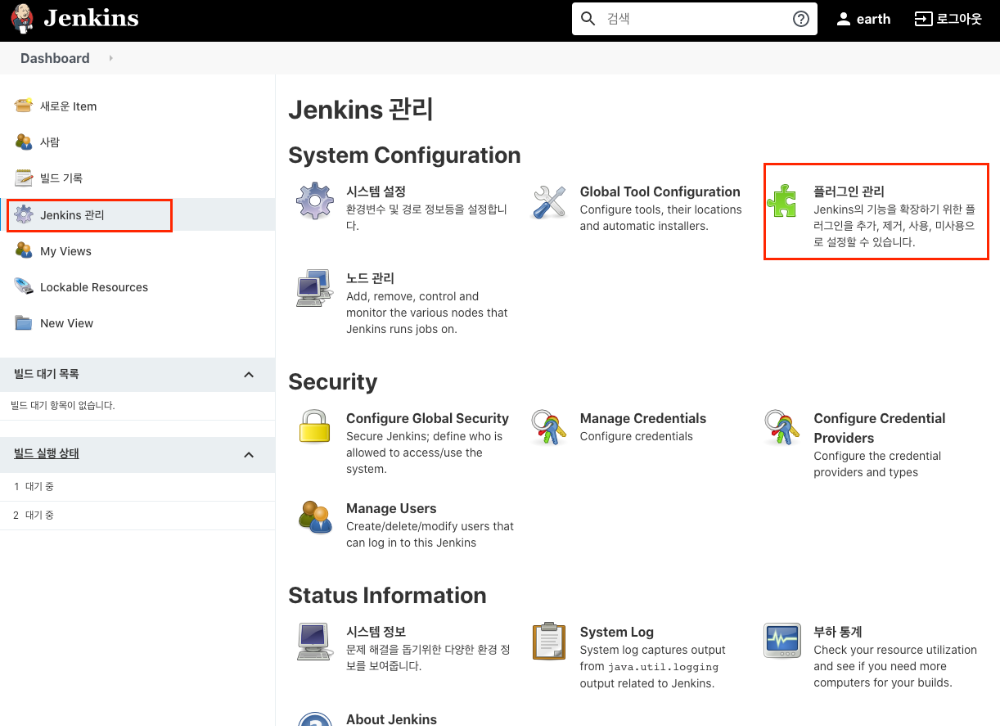Open 빌드 기록 in the sidebar

61,177
